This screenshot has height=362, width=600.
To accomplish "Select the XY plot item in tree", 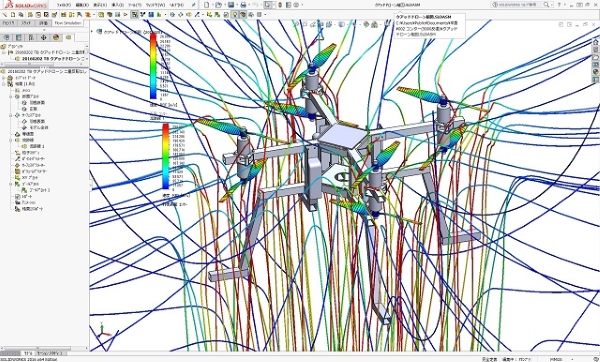I will pos(30,178).
